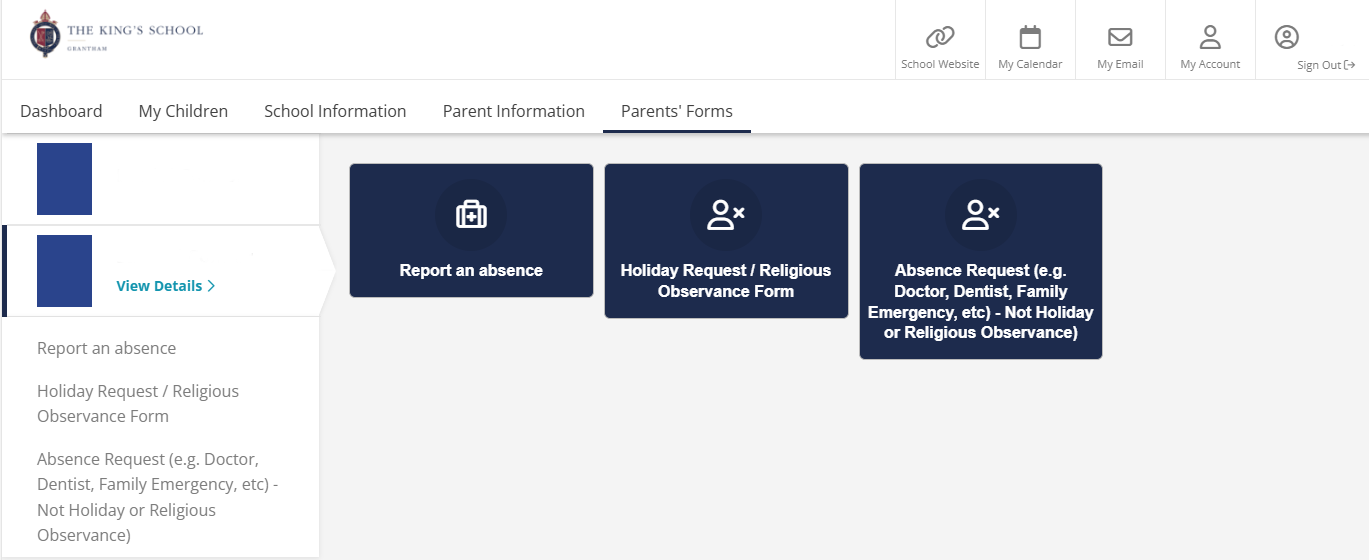Image resolution: width=1369 pixels, height=560 pixels.
Task: Open the My Children tab
Action: coord(183,111)
